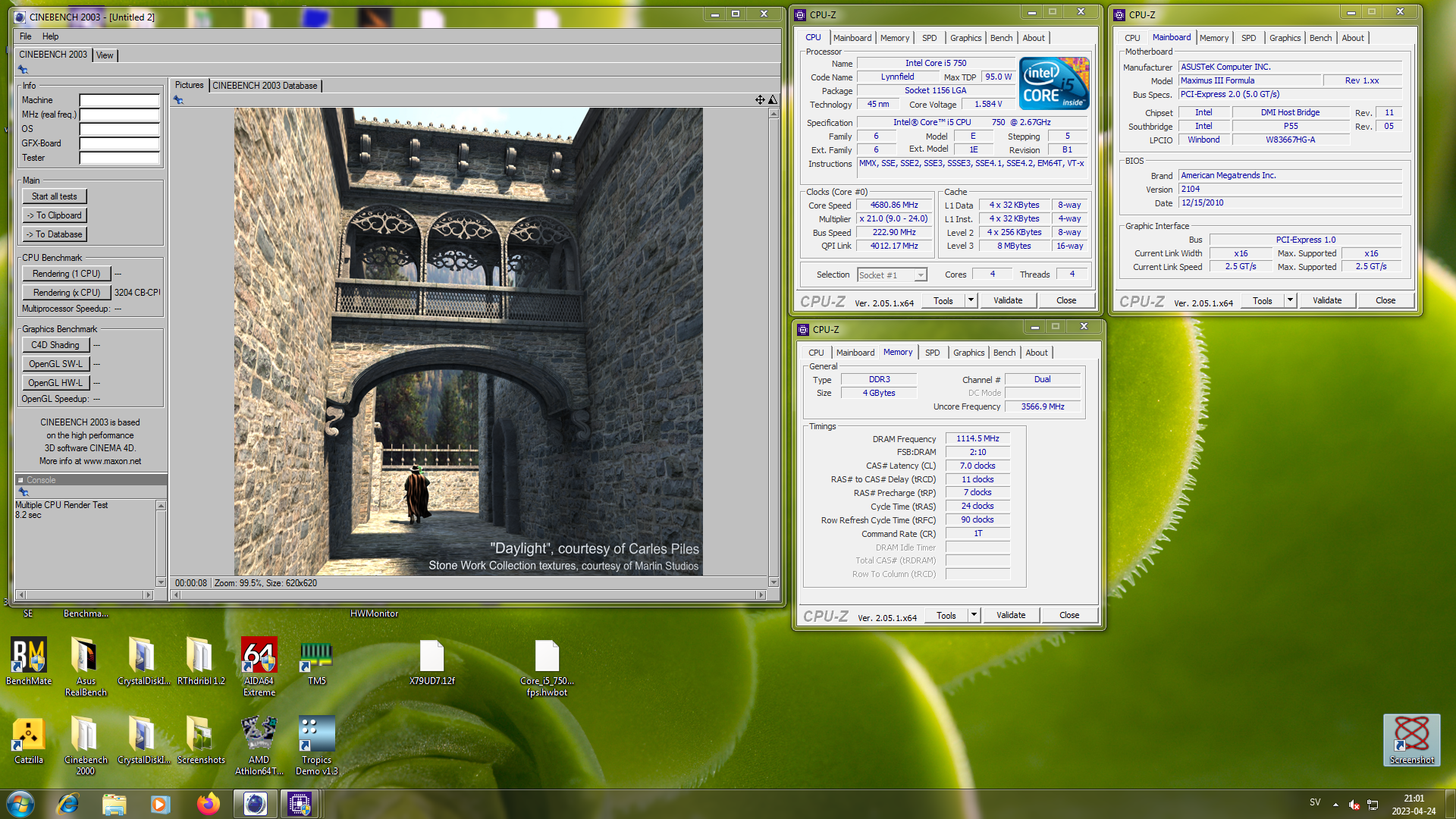Open the Asus RealBench desktop folder
The image size is (1456, 819).
86,666
